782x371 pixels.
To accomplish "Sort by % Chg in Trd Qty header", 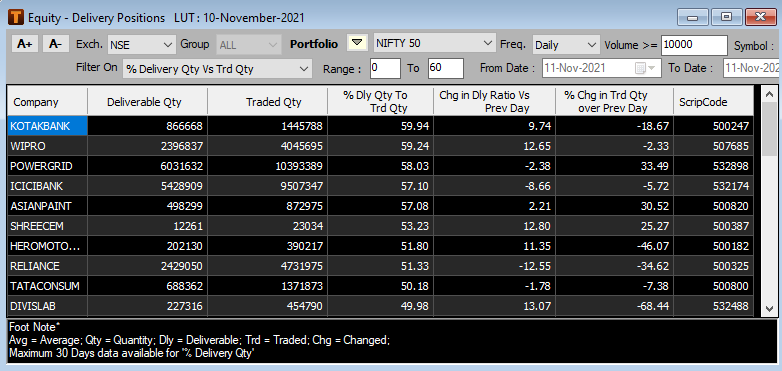I will coord(614,102).
